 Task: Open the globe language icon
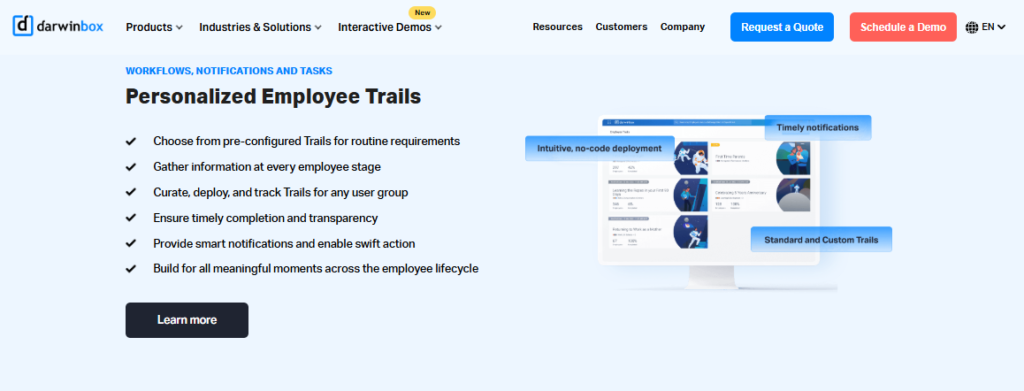point(972,27)
